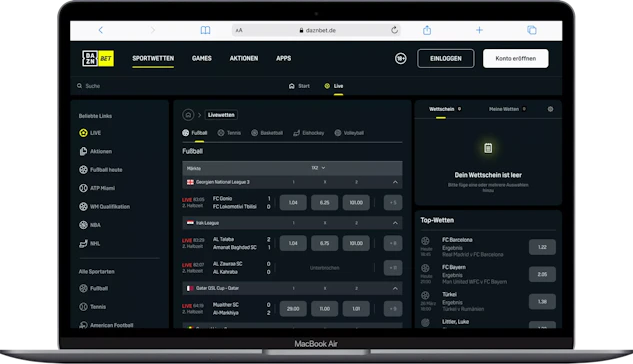Click the search magnifier icon

click(x=80, y=86)
